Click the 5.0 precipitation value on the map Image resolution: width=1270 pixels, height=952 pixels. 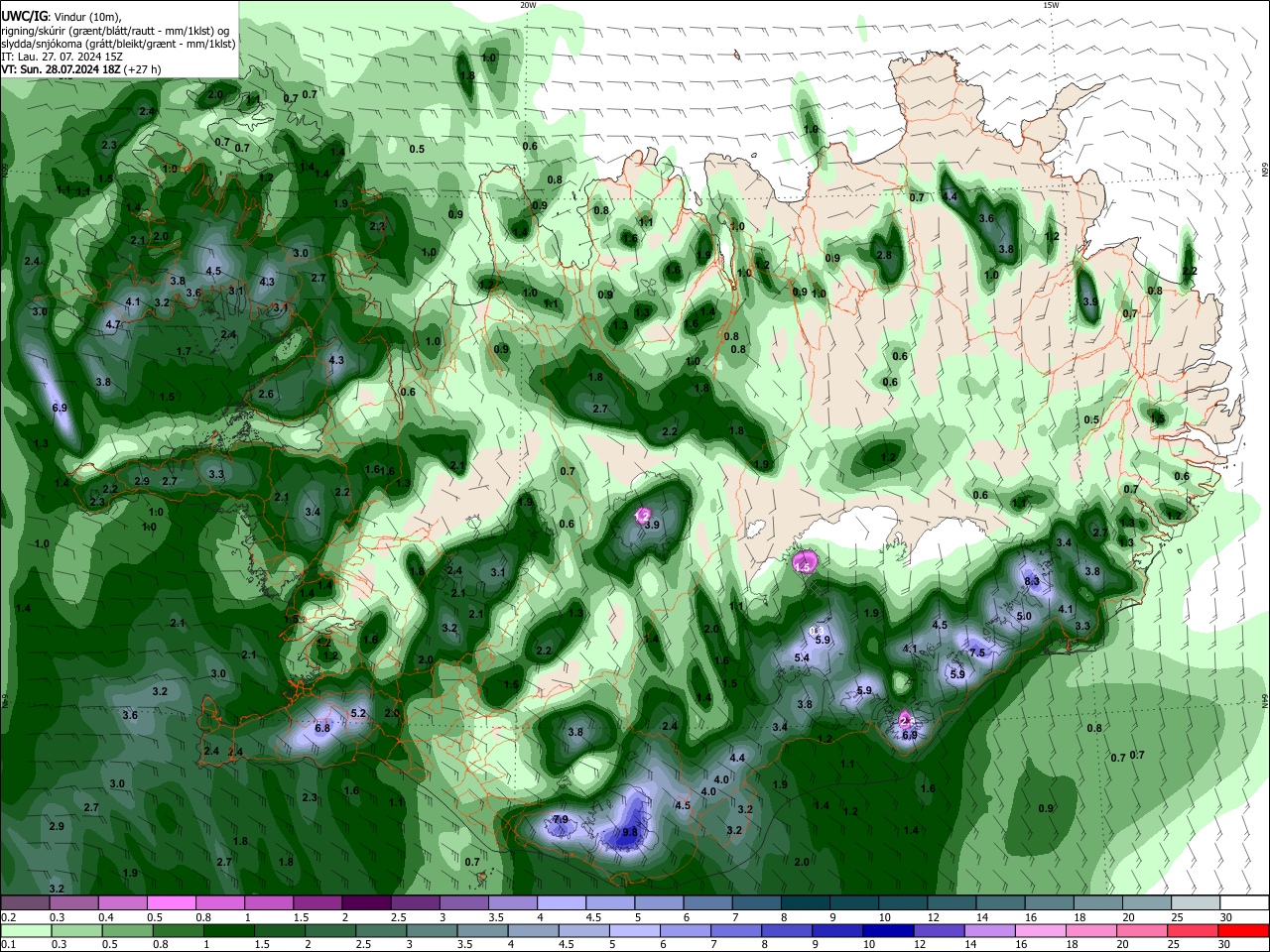1025,616
